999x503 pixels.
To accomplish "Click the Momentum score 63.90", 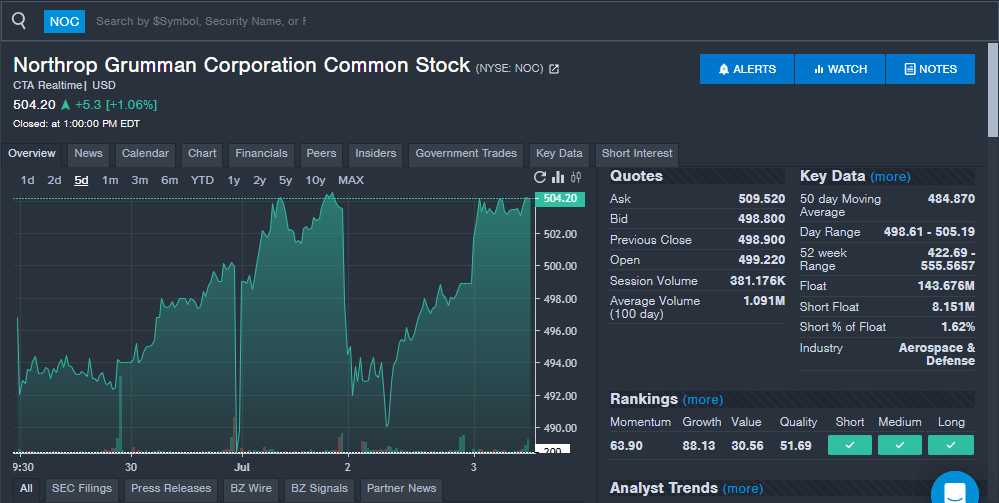I will point(626,446).
